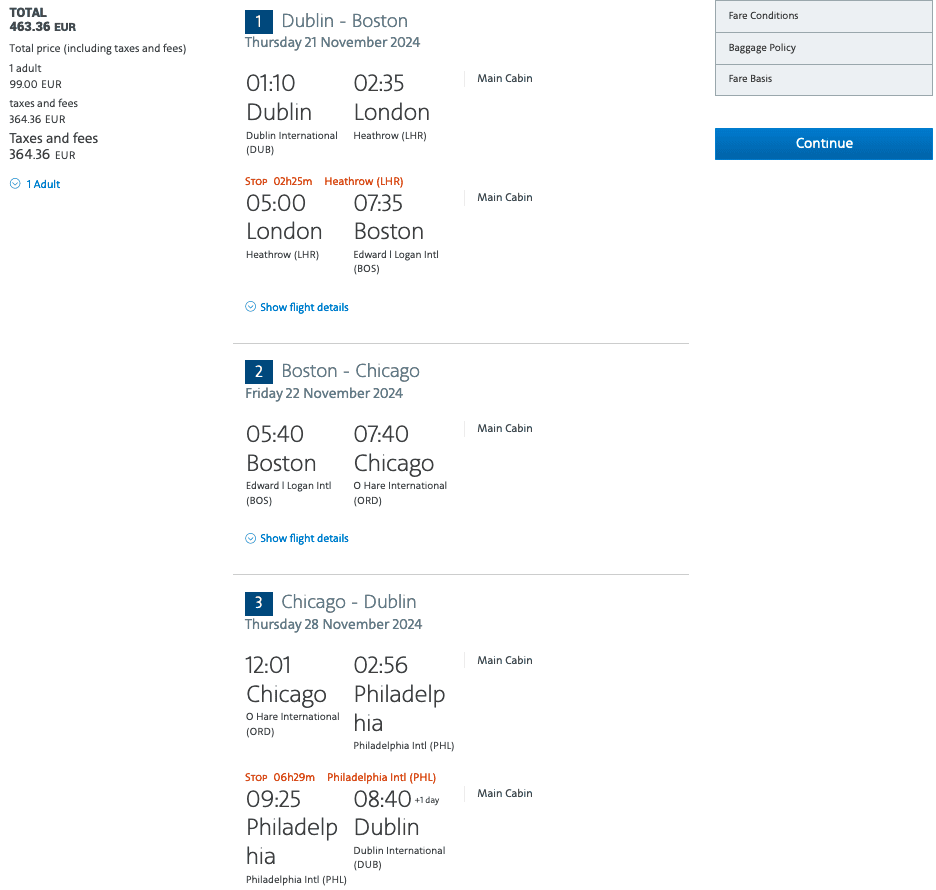The width and height of the screenshot is (936, 890).
Task: Click the Dublin - Boston segment heading
Action: (x=344, y=21)
